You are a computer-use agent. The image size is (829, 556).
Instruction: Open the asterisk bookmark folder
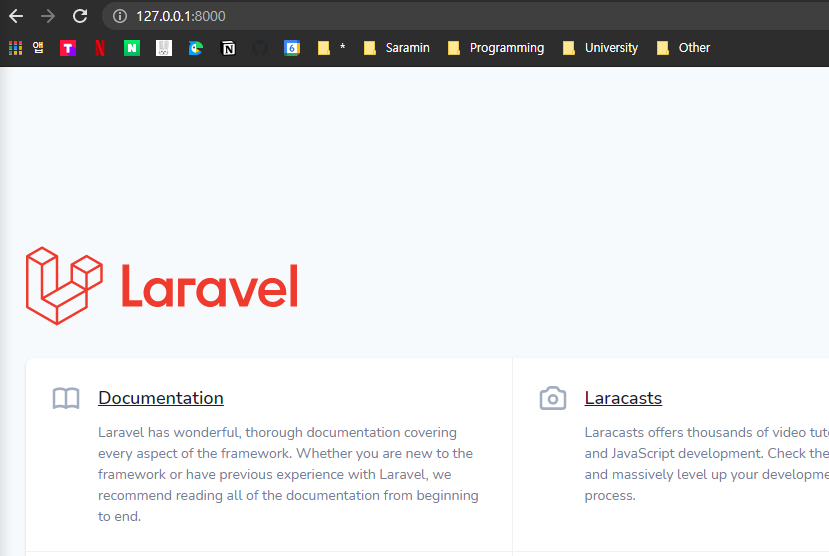point(331,48)
